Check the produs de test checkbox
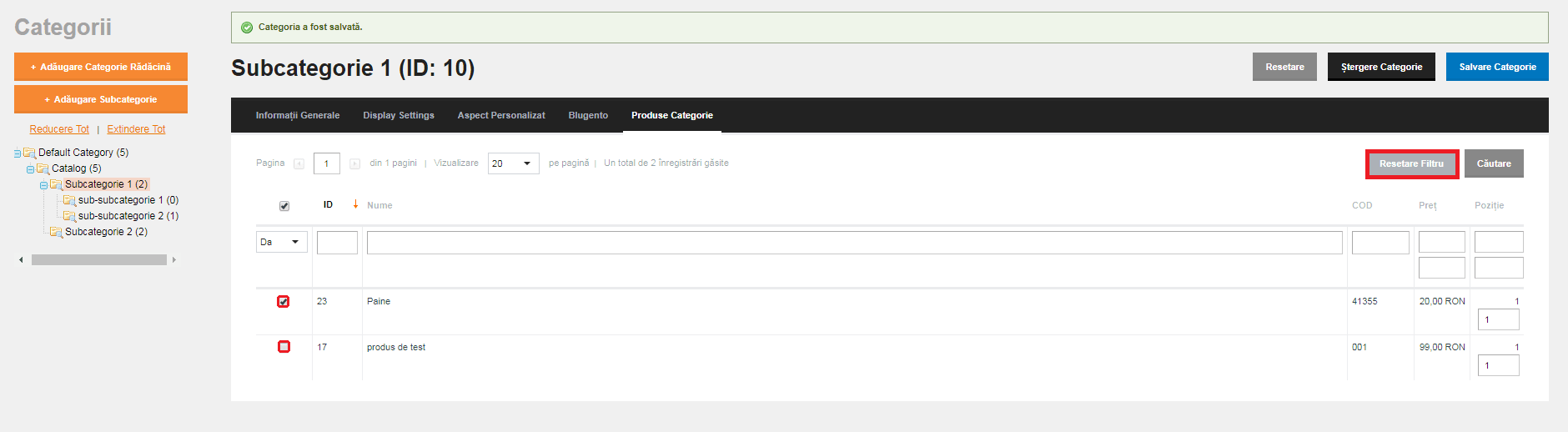The image size is (1568, 432). coord(284,346)
